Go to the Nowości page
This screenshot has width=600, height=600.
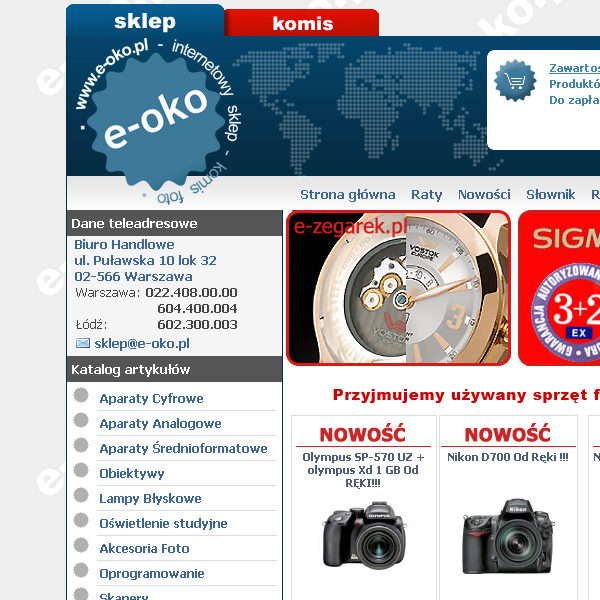[484, 195]
